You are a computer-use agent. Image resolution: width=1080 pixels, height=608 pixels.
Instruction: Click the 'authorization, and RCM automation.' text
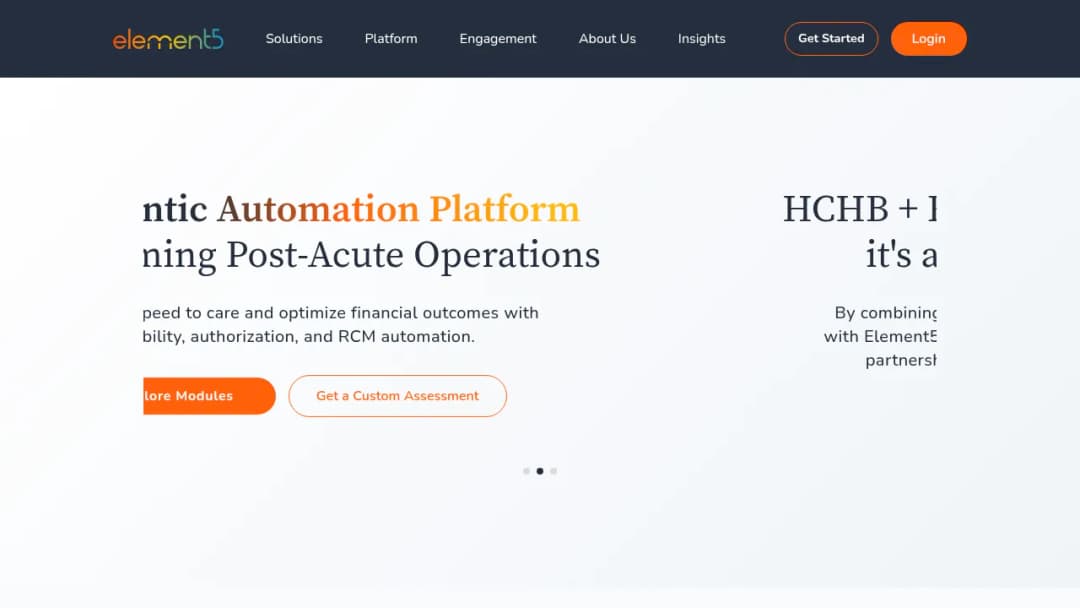coord(333,337)
